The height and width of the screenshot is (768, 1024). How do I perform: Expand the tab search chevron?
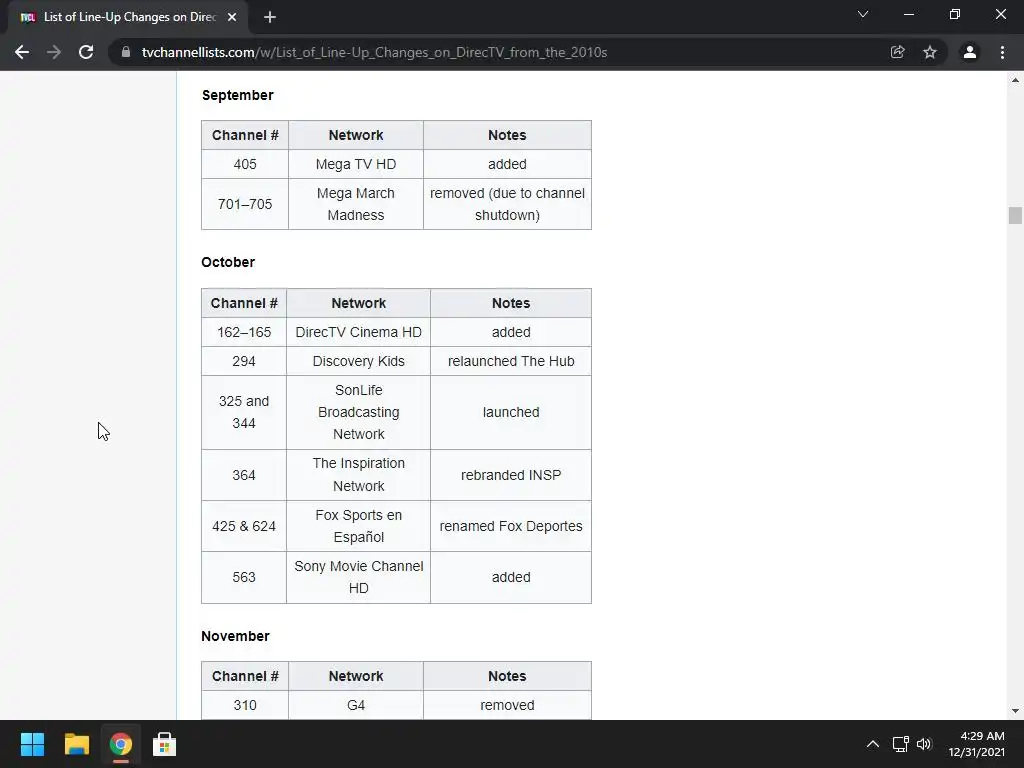tap(863, 14)
